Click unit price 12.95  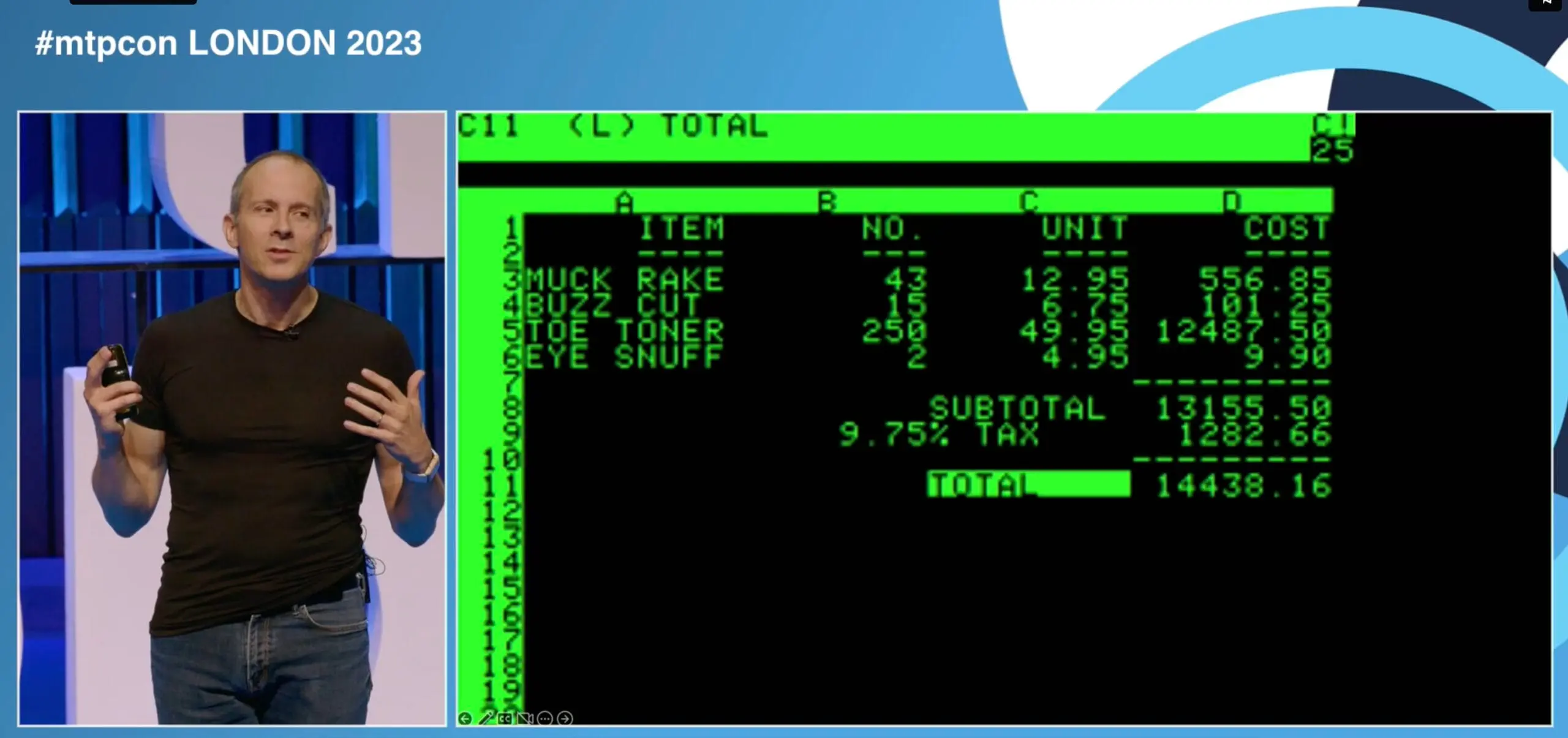[1075, 279]
